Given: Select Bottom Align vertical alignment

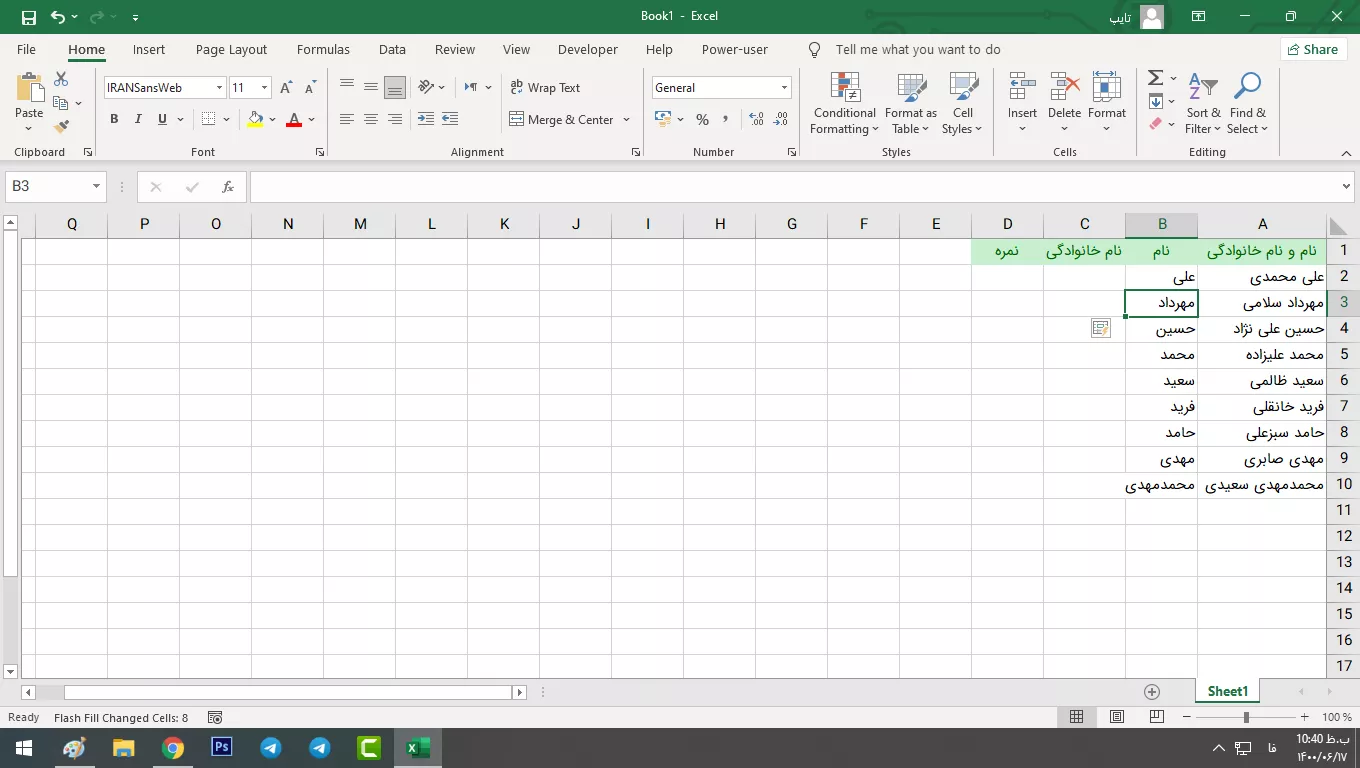Looking at the screenshot, I should (x=395, y=87).
